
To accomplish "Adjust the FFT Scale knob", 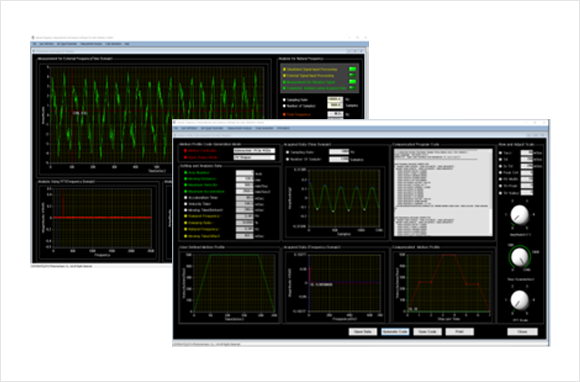I will coord(519,300).
